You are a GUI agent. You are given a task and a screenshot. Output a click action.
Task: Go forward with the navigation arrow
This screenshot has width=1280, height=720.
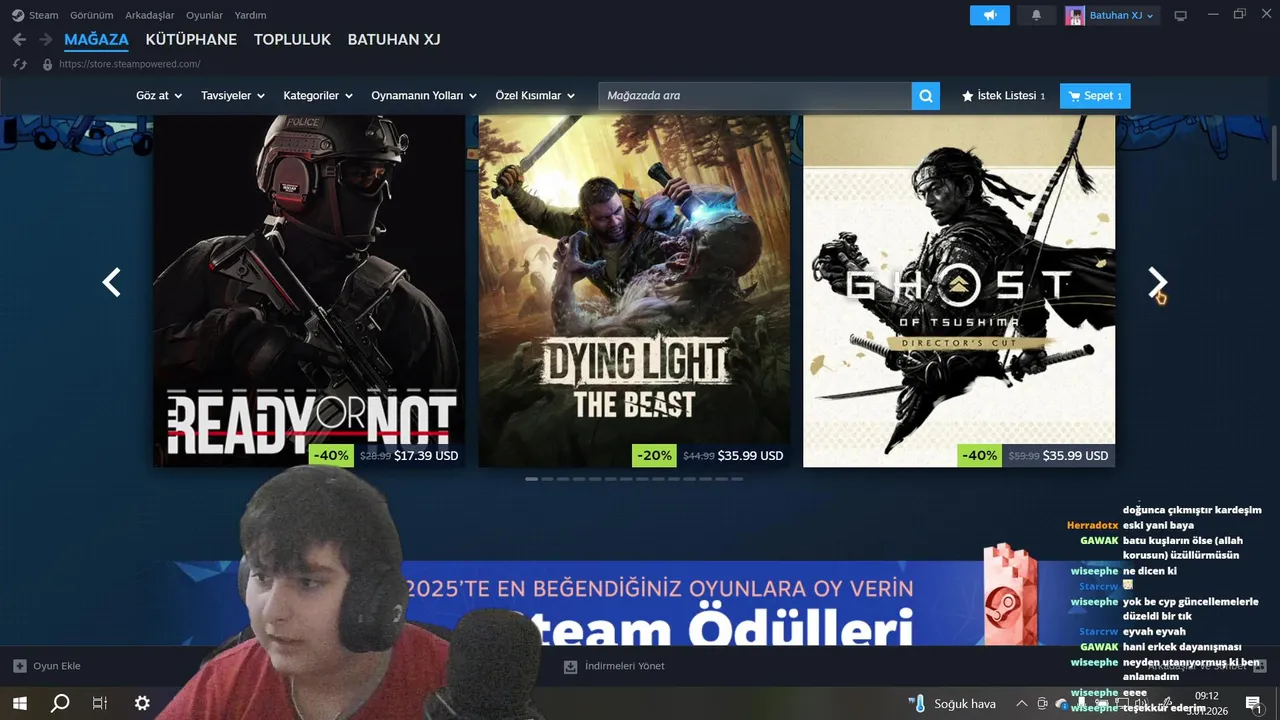click(45, 39)
